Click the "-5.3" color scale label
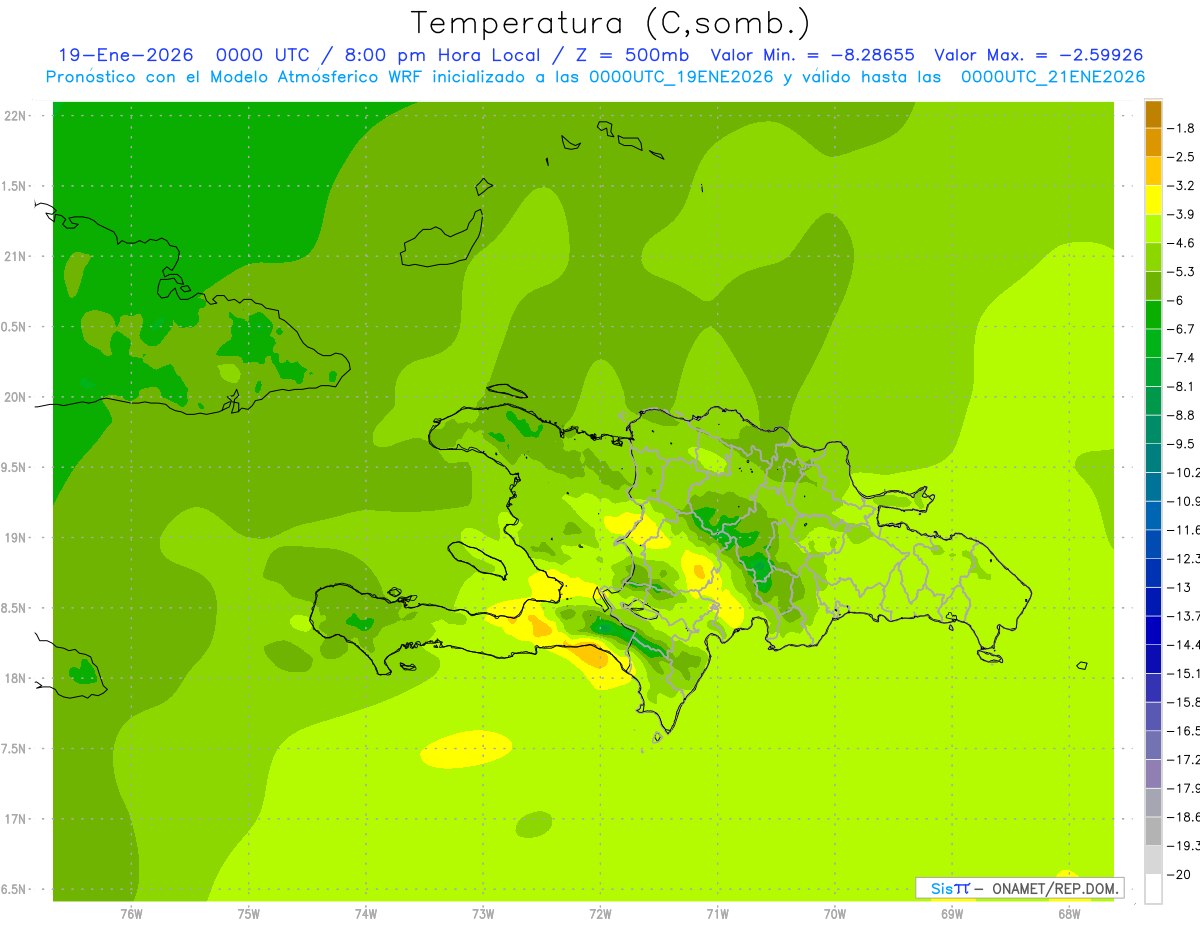This screenshot has width=1200, height=927. [1181, 272]
